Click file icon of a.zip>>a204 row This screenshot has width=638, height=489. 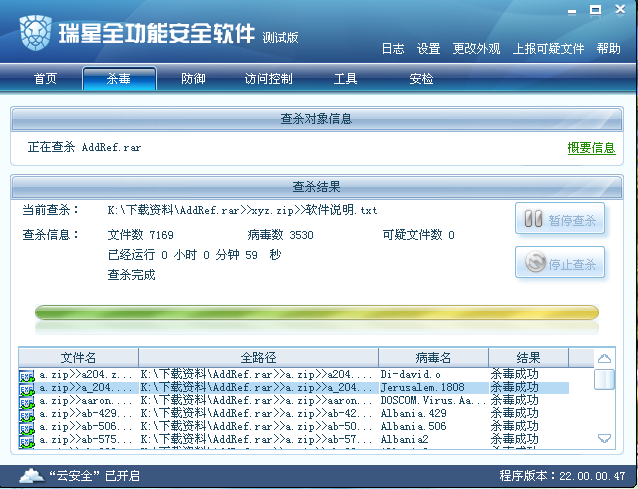(x=26, y=375)
